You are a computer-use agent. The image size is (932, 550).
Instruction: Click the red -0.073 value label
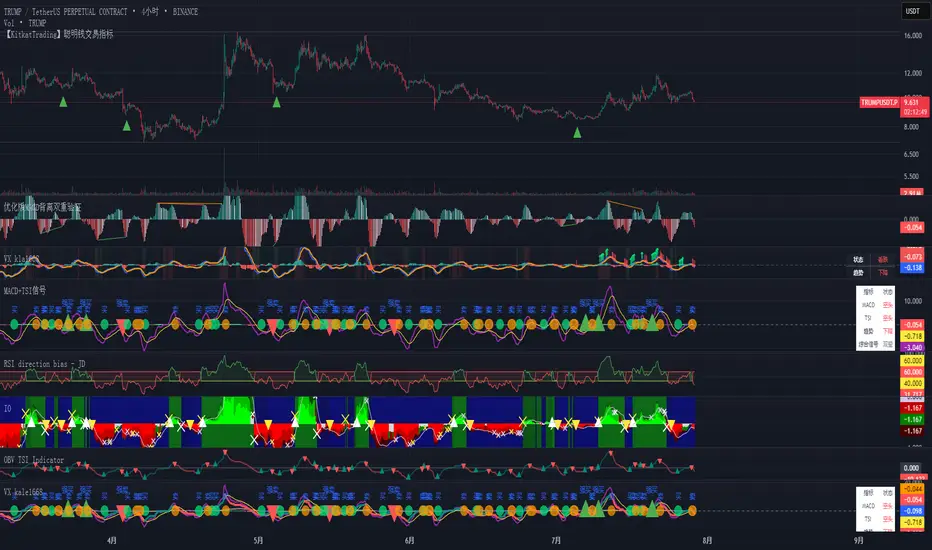pyautogui.click(x=912, y=257)
